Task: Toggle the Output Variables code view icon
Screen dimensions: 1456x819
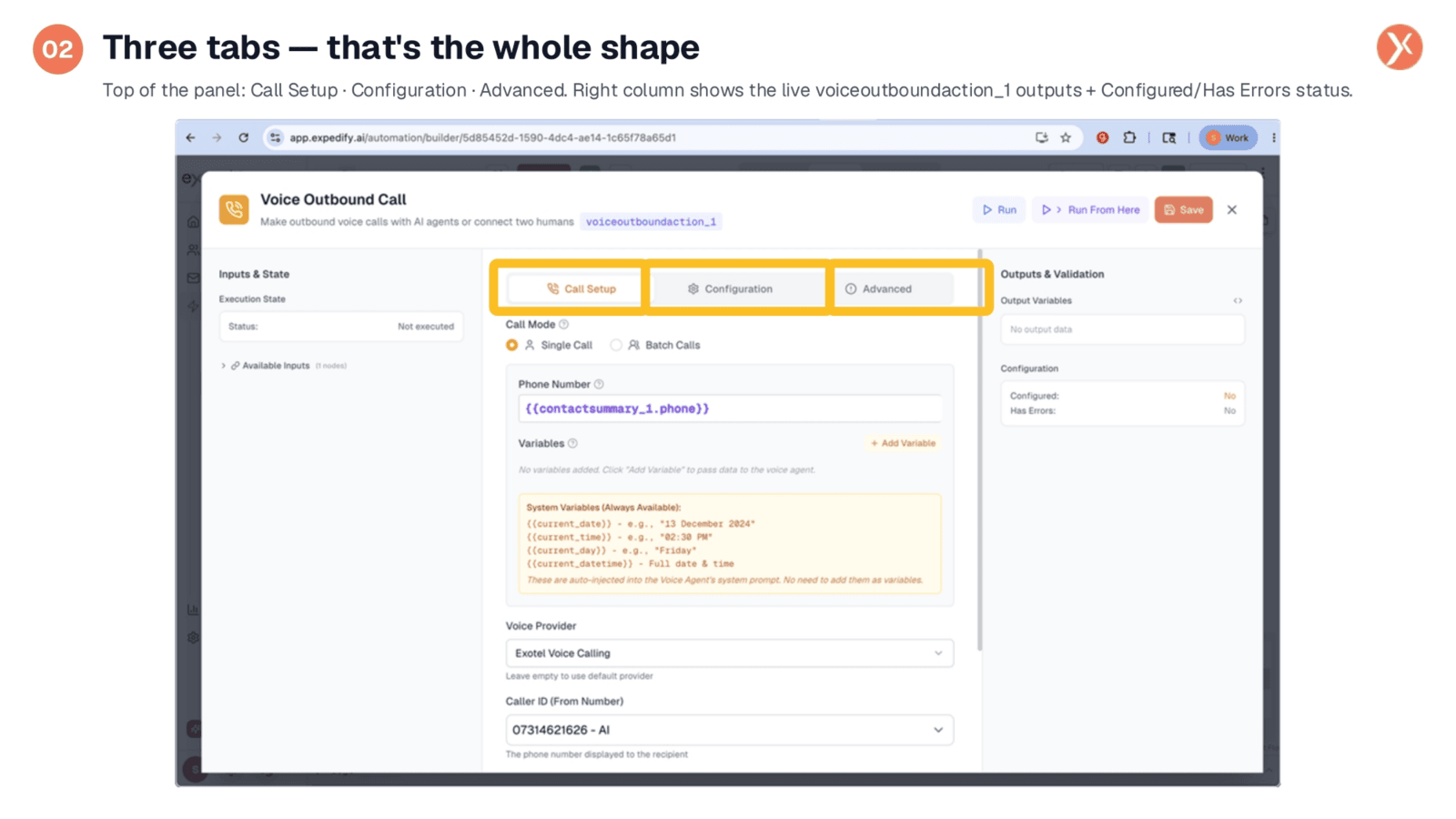Action: 1238,300
